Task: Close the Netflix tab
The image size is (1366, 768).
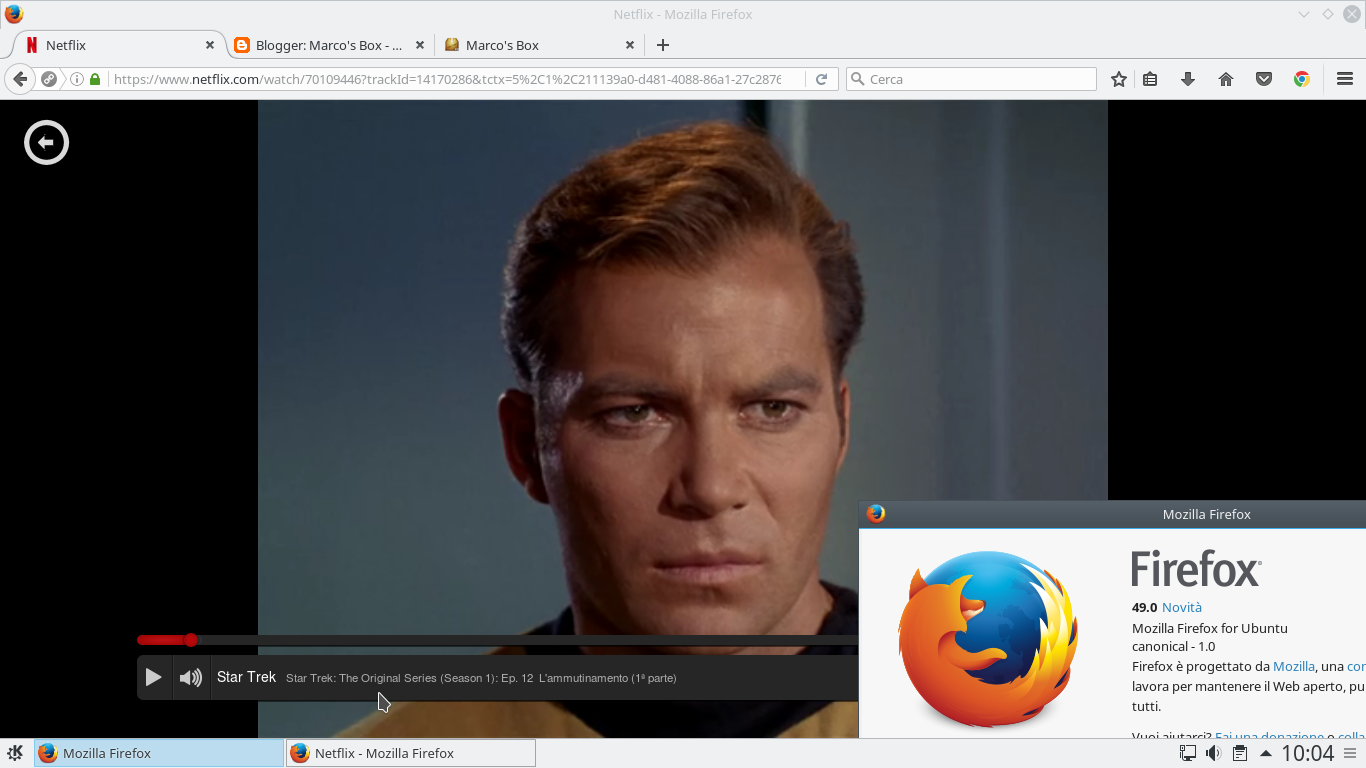Action: [210, 45]
